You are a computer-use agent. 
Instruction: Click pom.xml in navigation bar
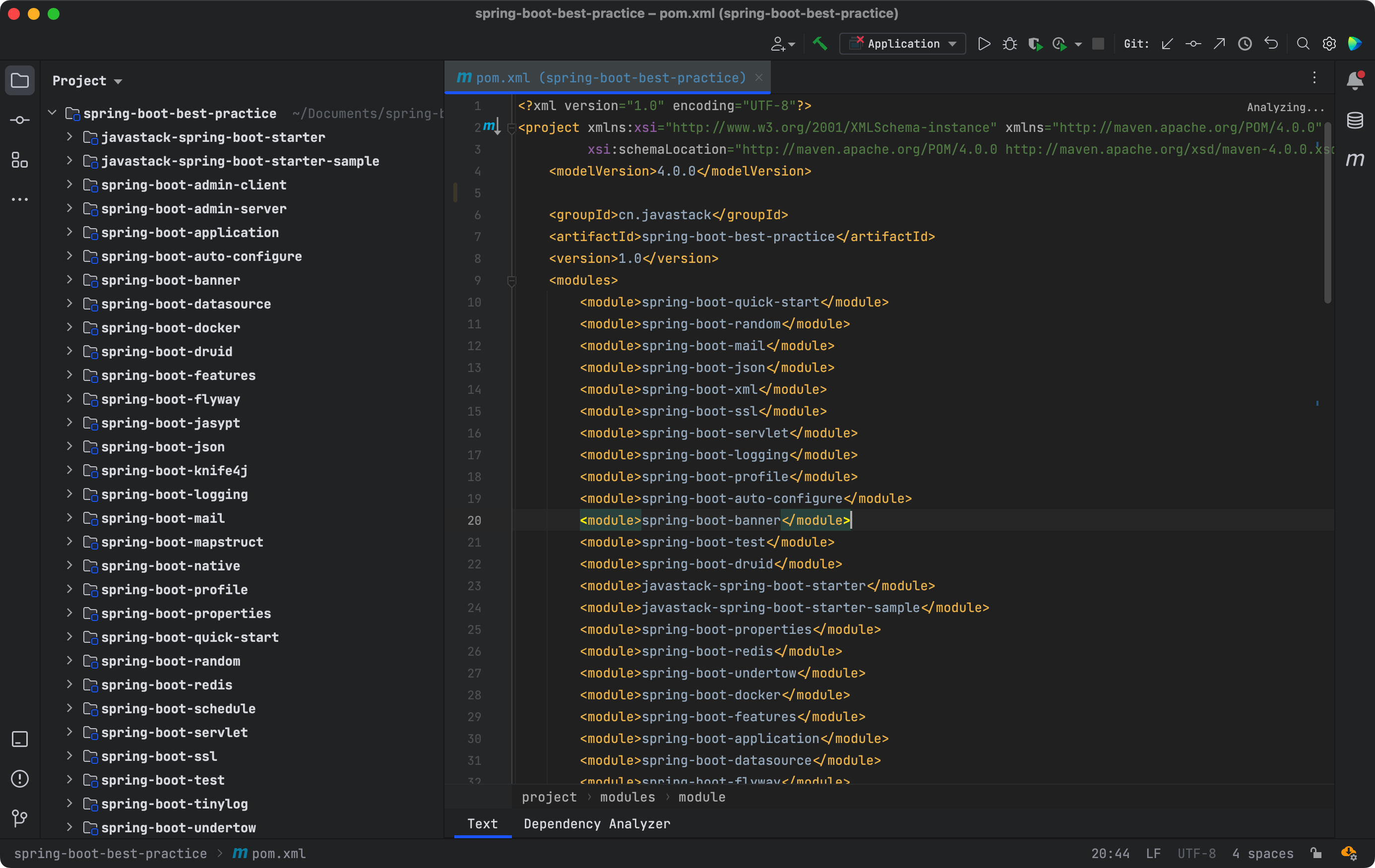[x=269, y=853]
